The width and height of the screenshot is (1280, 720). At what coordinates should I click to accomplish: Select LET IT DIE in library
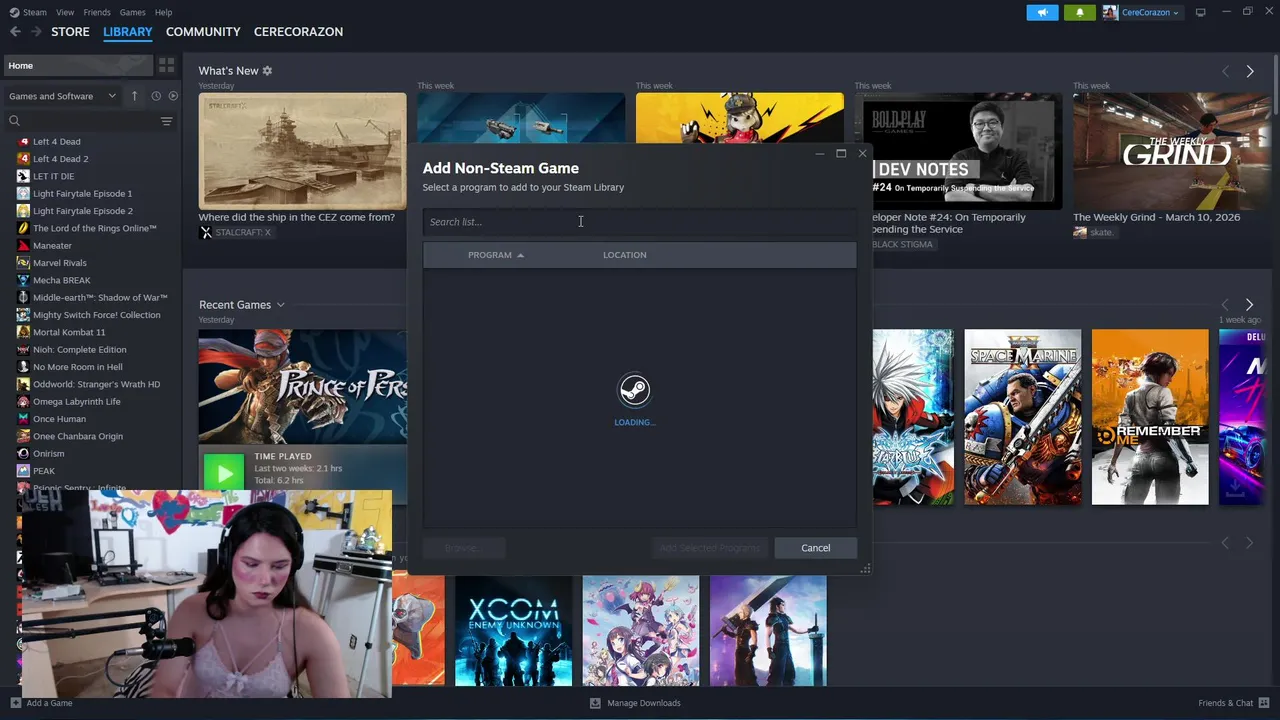53,176
